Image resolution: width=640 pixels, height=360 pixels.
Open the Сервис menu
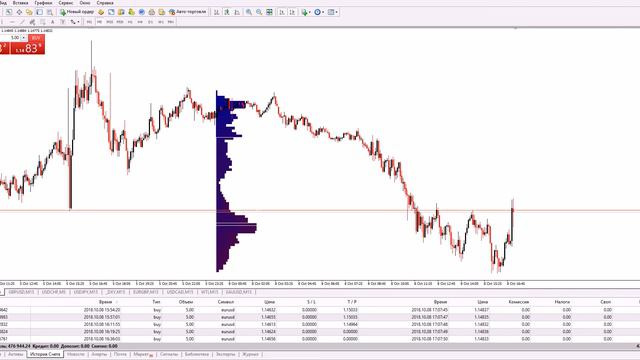click(x=66, y=3)
